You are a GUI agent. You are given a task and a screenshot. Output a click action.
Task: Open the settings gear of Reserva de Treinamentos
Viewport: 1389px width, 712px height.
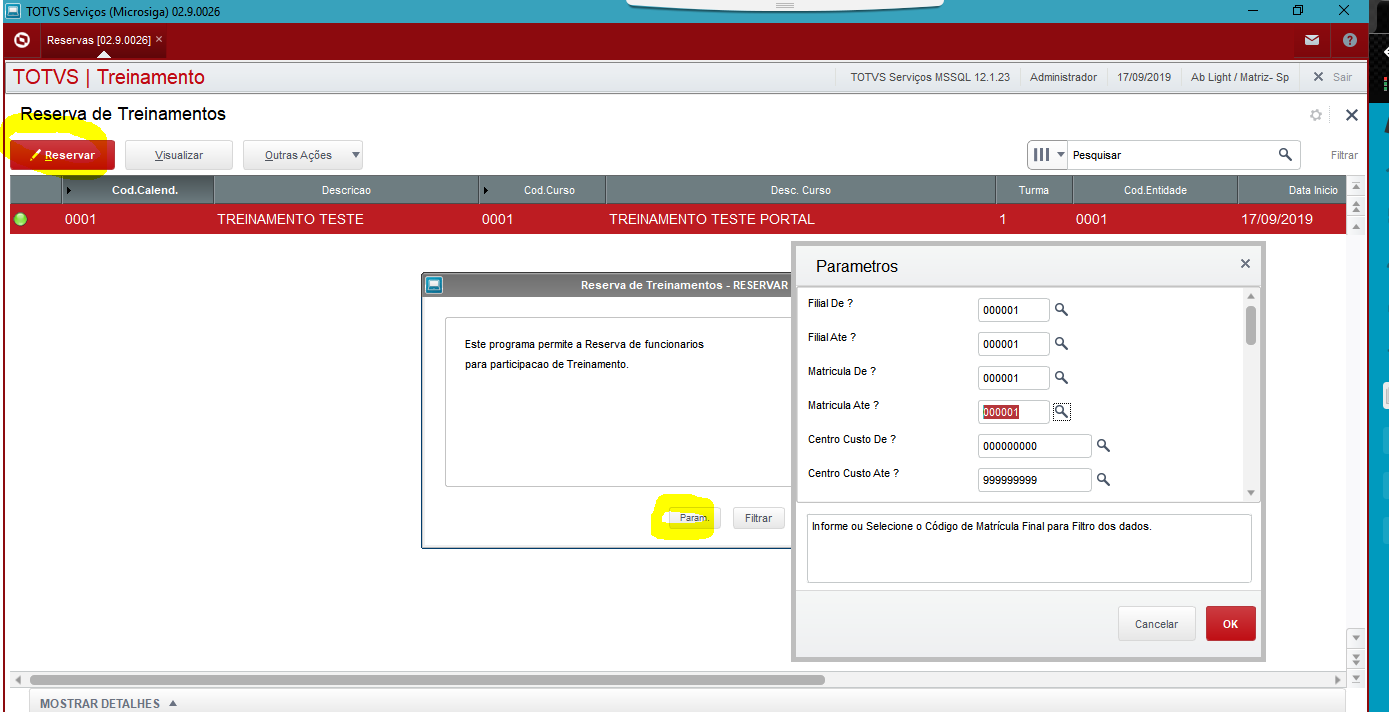coord(1316,115)
